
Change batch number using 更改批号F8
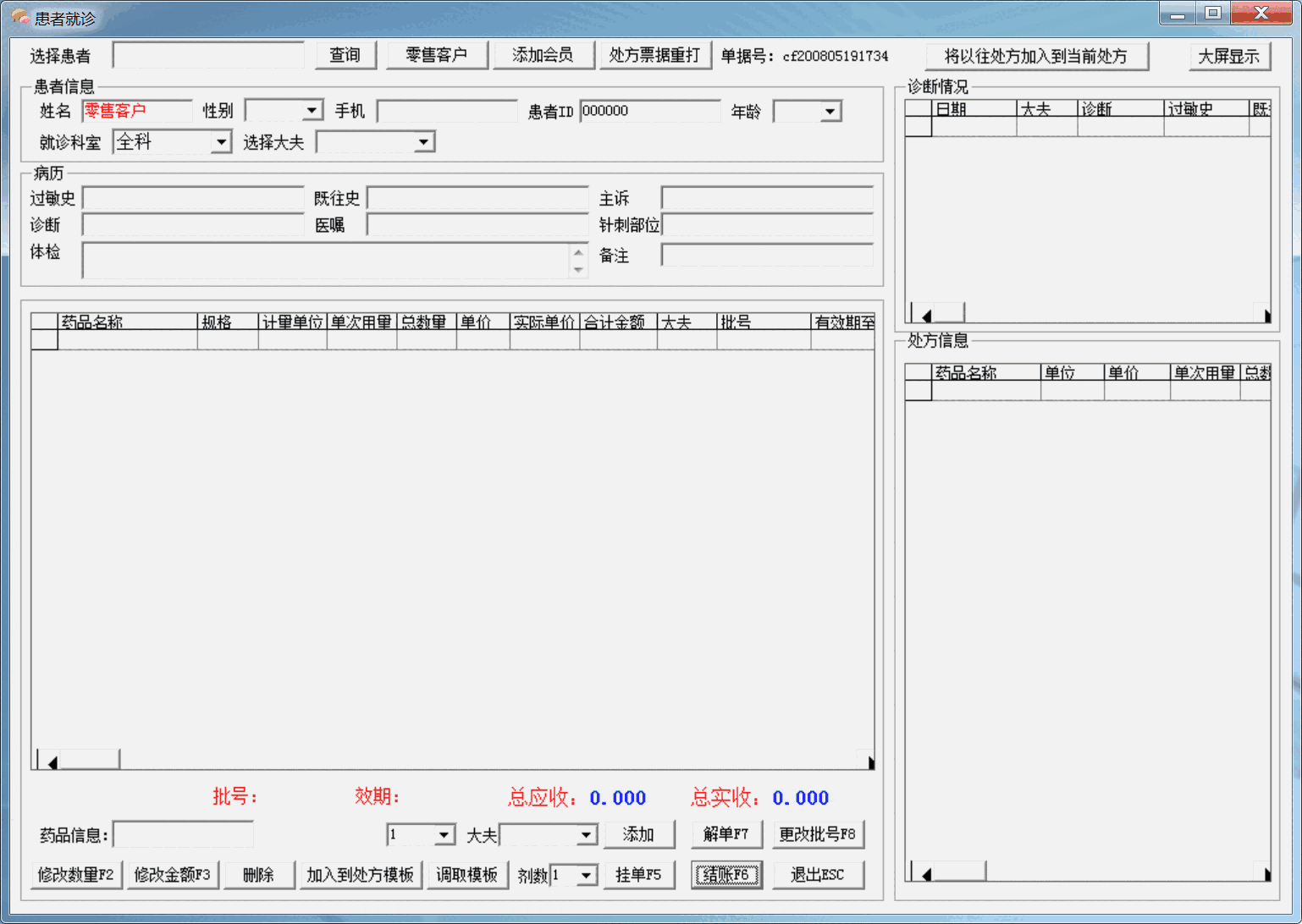pyautogui.click(x=818, y=834)
